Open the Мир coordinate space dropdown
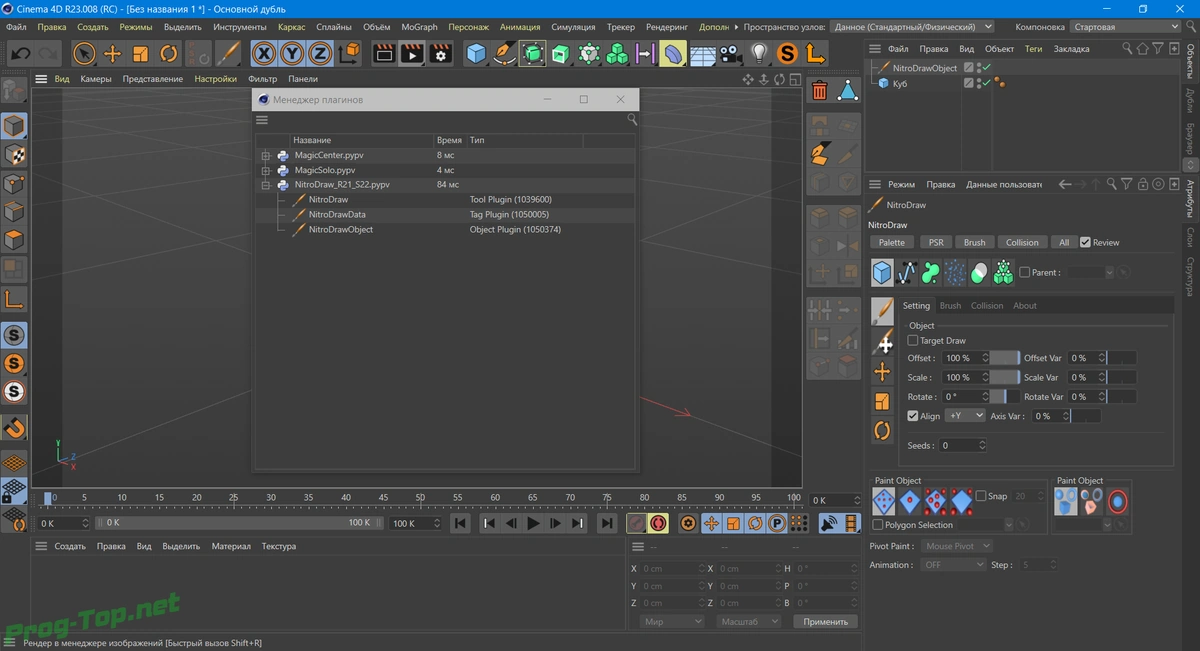This screenshot has height=651, width=1200. tap(672, 621)
